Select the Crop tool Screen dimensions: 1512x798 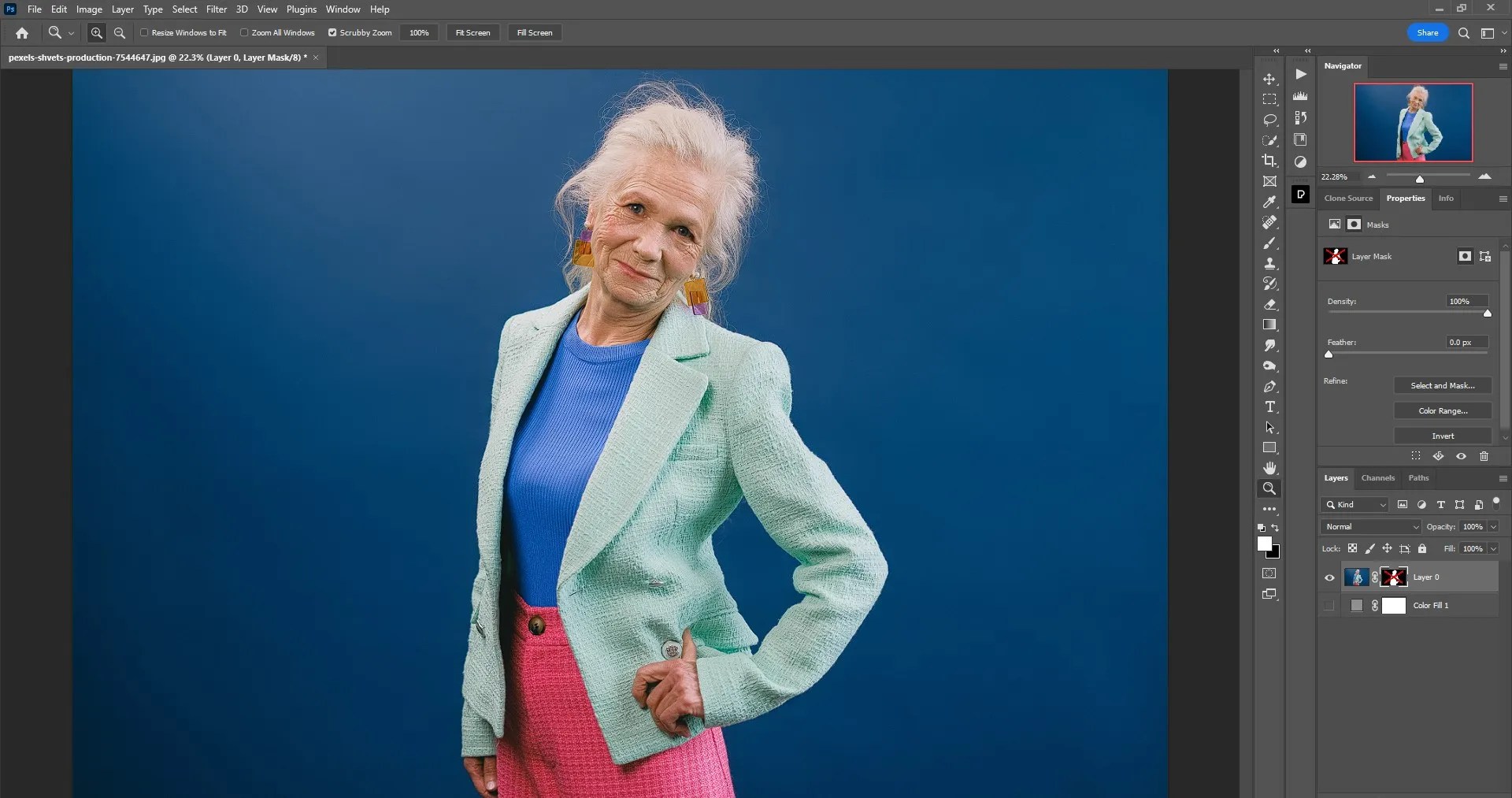tap(1270, 161)
